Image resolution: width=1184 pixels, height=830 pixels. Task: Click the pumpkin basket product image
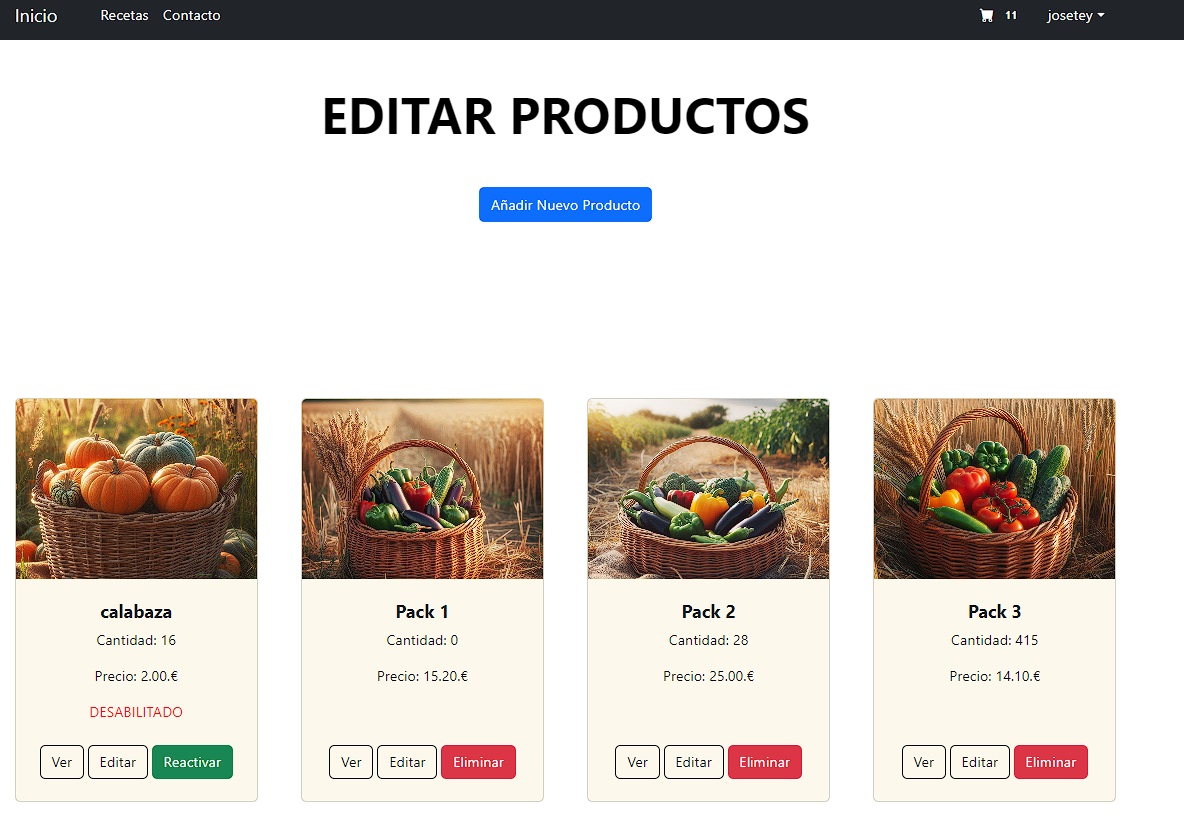point(137,489)
